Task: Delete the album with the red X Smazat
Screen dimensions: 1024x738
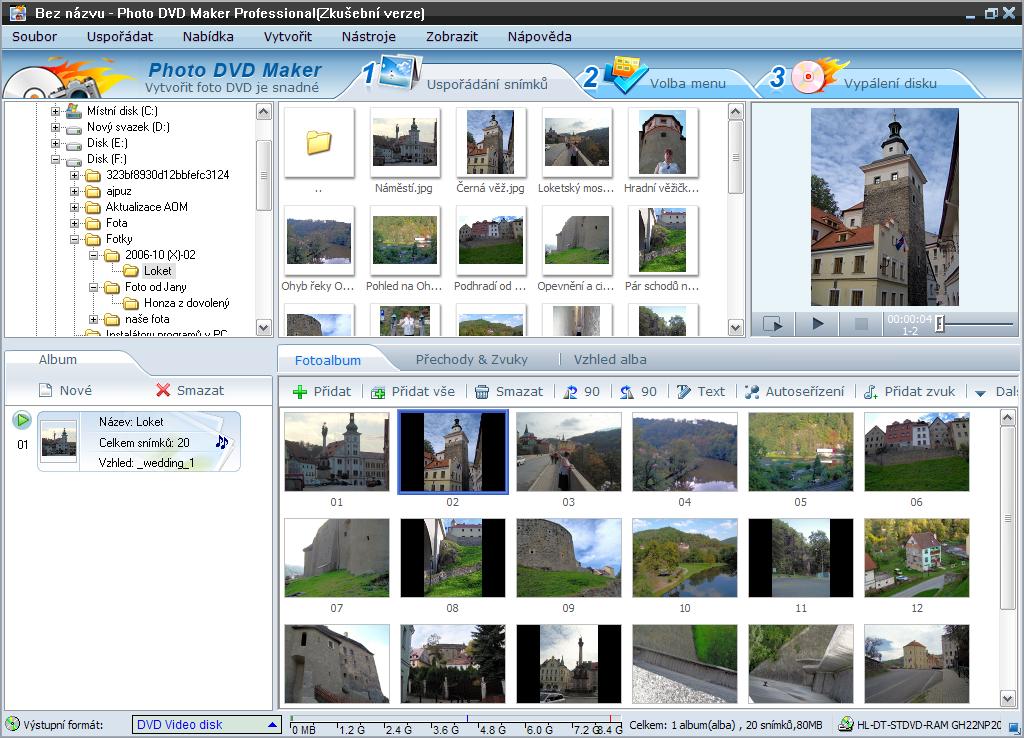Action: tap(163, 391)
